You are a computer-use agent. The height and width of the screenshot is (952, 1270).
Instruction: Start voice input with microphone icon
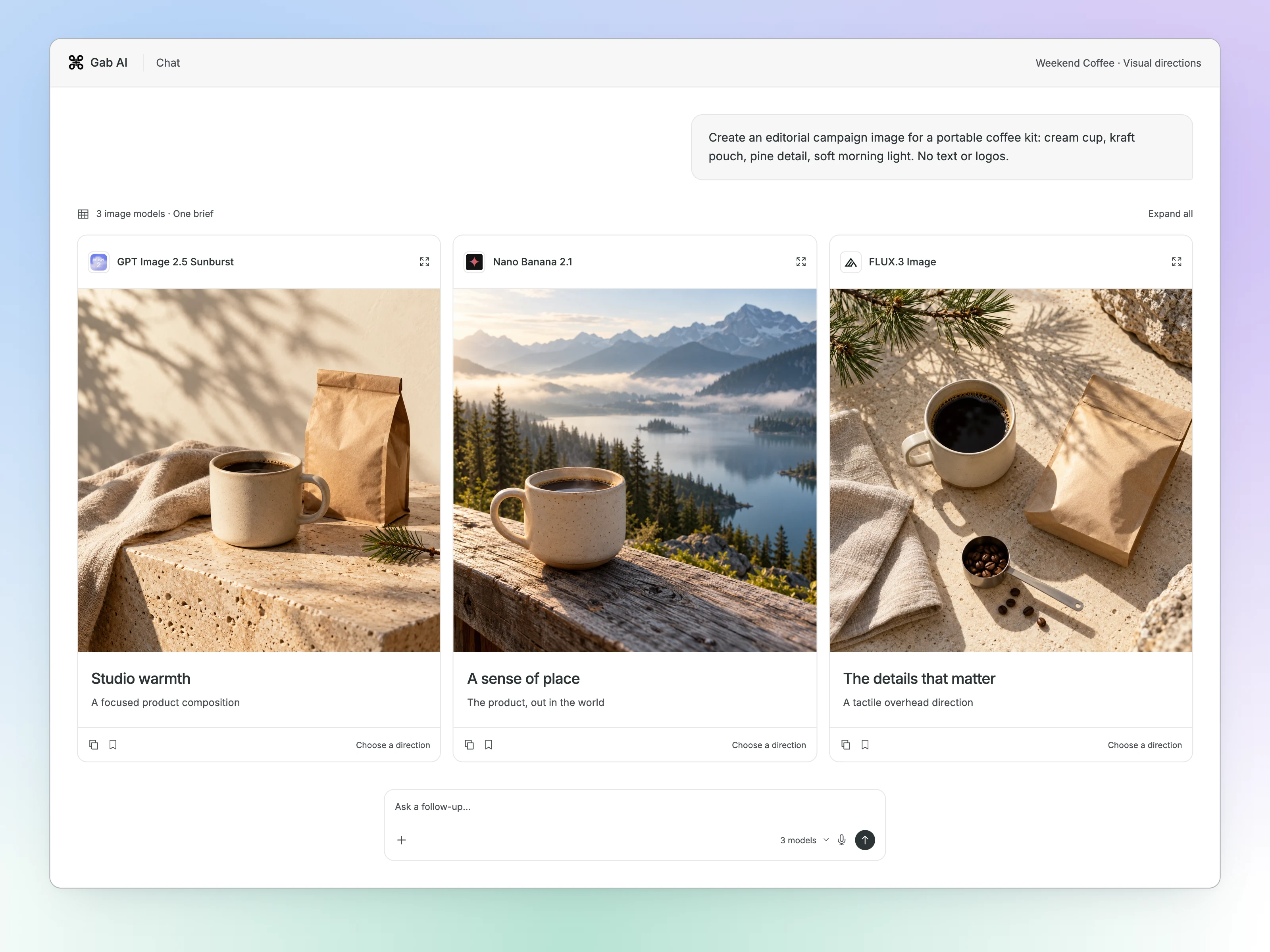point(842,840)
